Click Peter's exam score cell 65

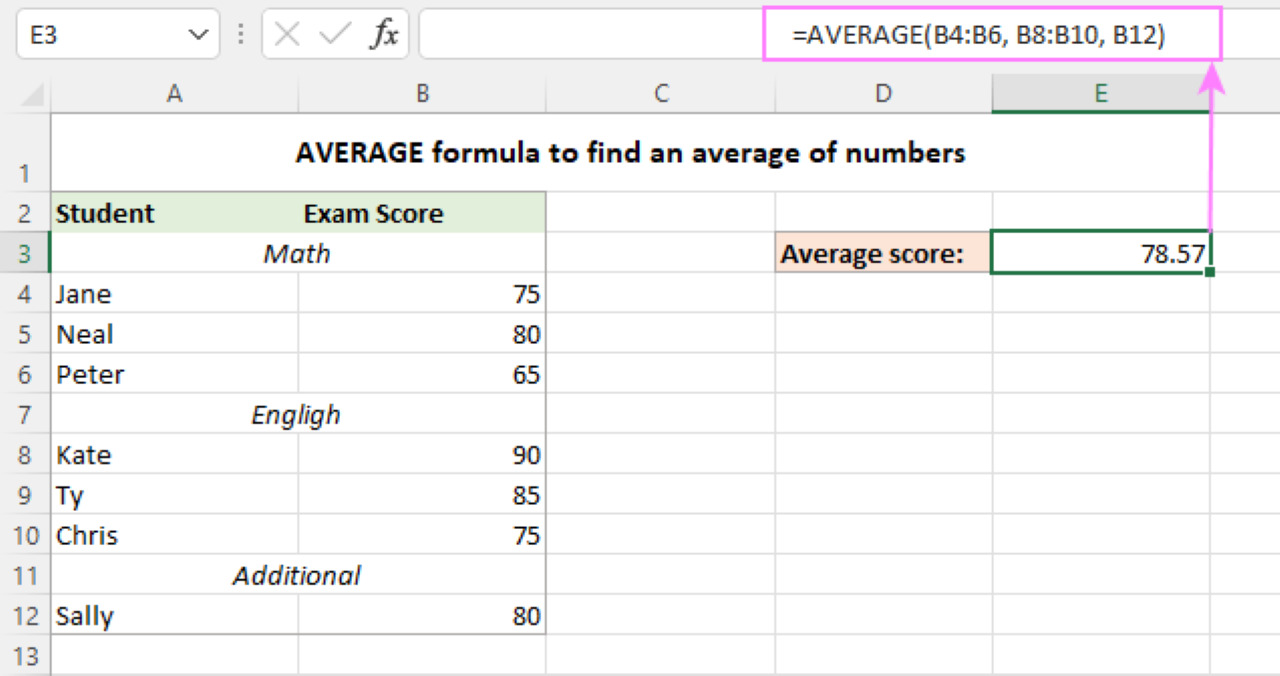pos(422,375)
